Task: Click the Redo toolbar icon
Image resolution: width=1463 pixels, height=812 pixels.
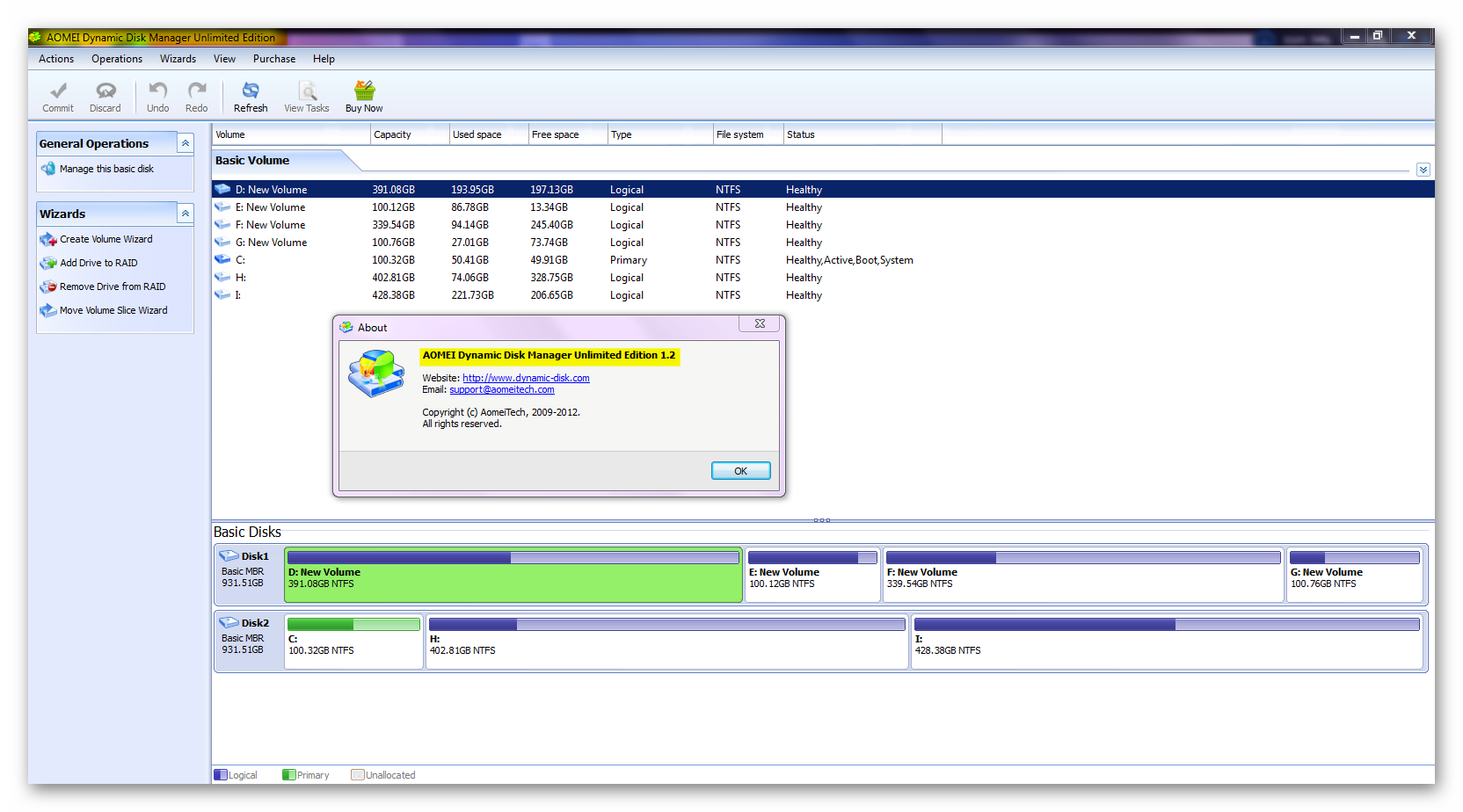Action: click(x=197, y=91)
